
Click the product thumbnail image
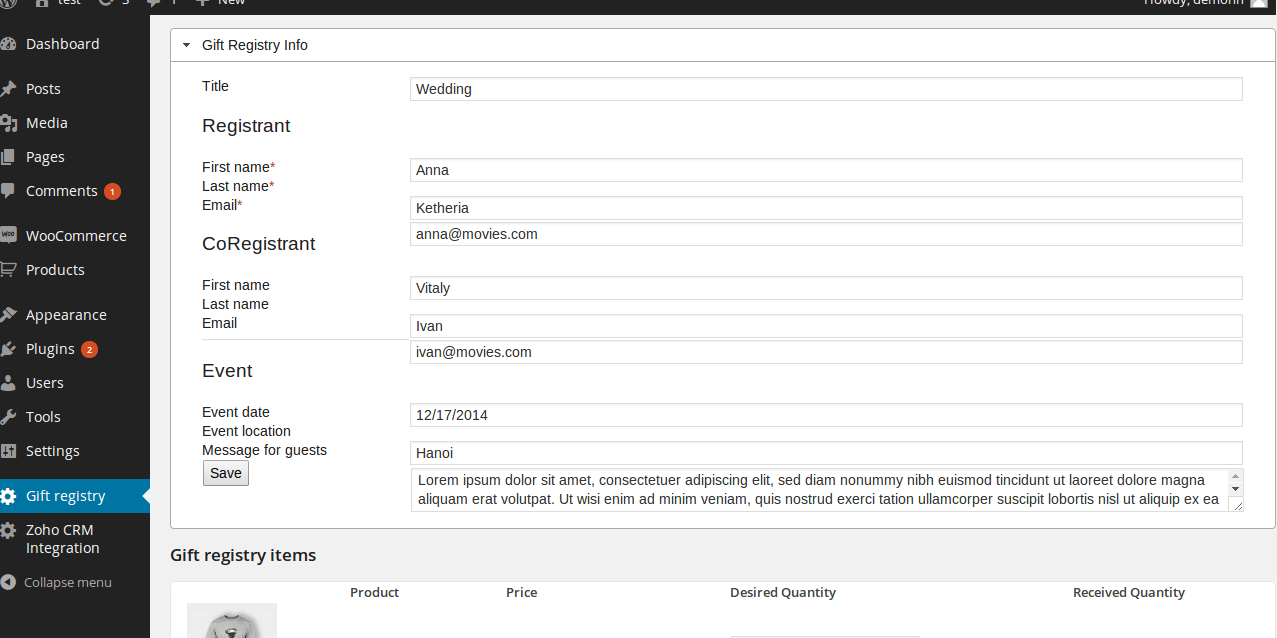[x=232, y=621]
